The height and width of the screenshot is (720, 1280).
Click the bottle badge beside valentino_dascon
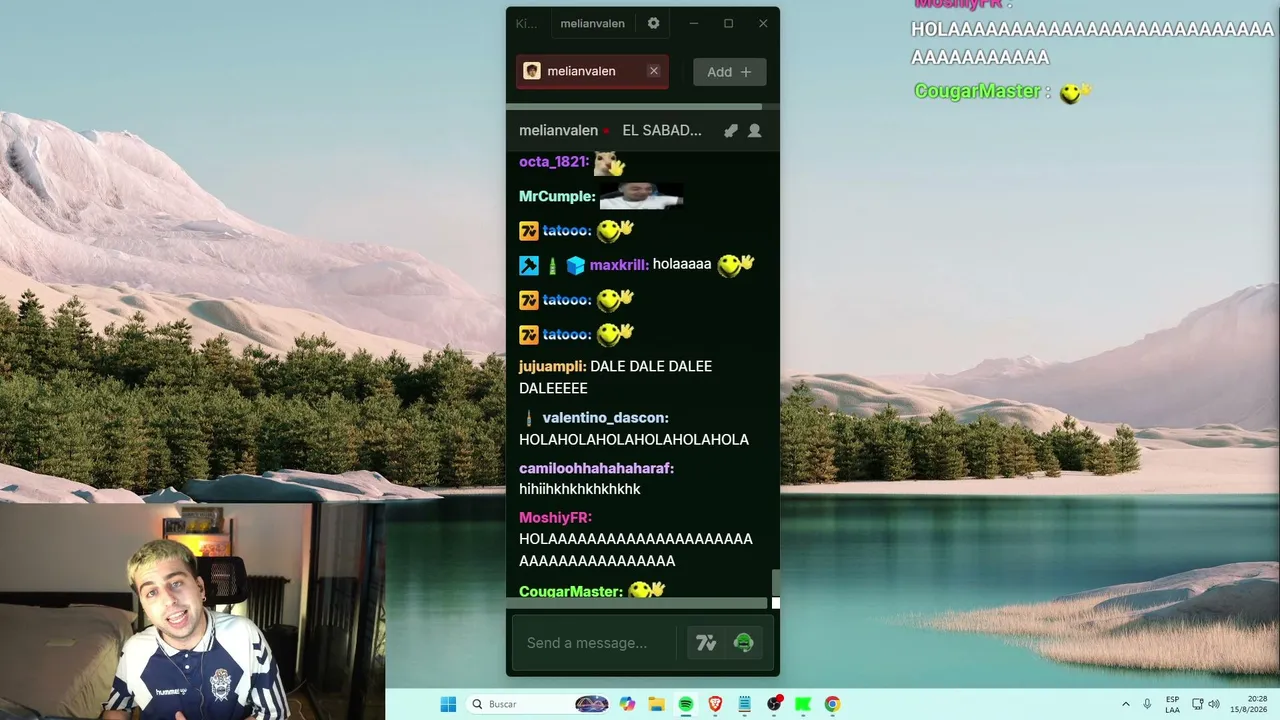(x=529, y=417)
